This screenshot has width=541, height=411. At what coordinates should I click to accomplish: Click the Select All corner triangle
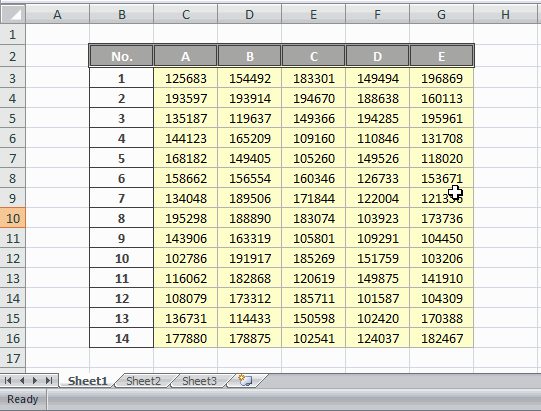pos(13,14)
